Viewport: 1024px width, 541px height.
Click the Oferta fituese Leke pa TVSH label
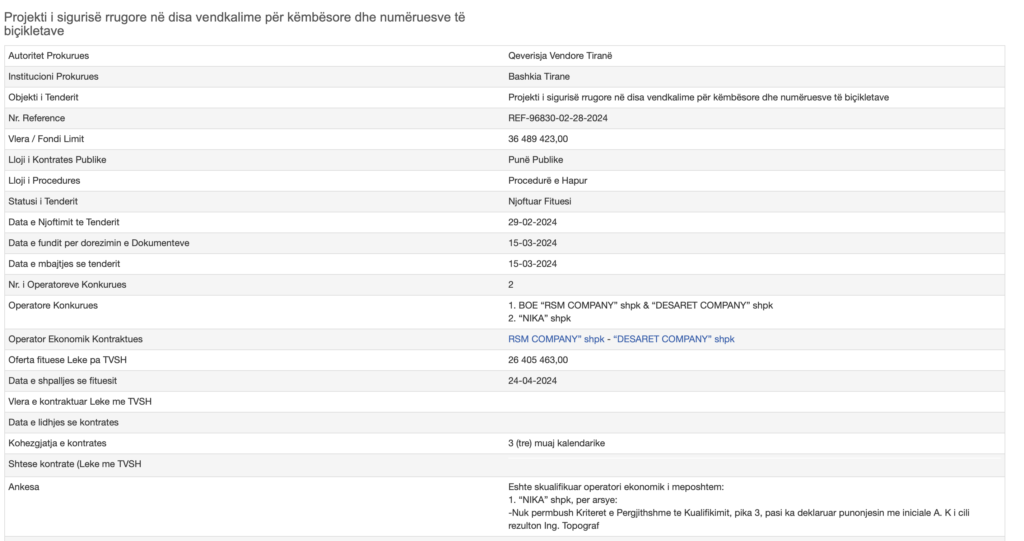pyautogui.click(x=67, y=361)
